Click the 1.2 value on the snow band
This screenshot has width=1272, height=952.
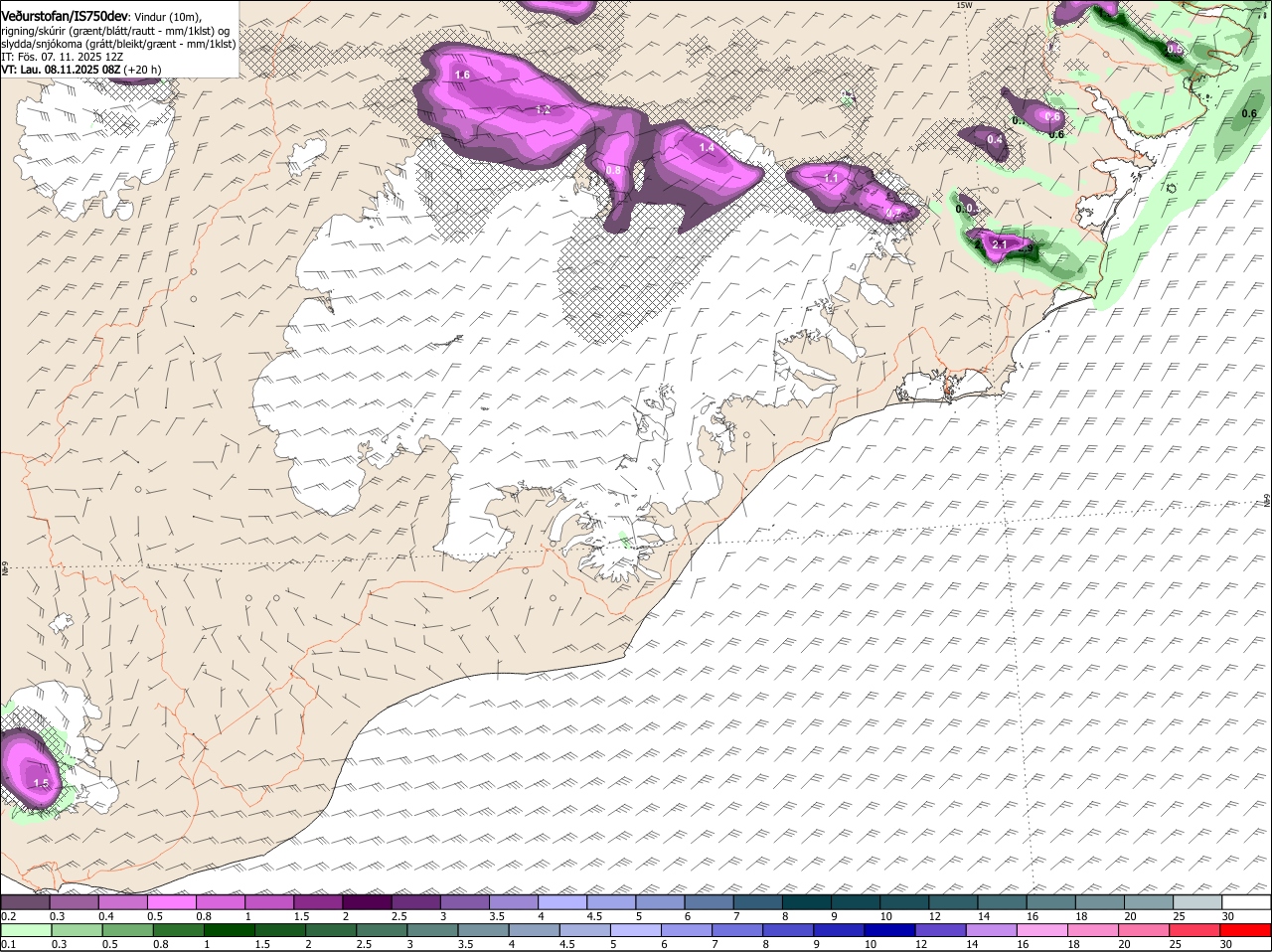(x=543, y=109)
